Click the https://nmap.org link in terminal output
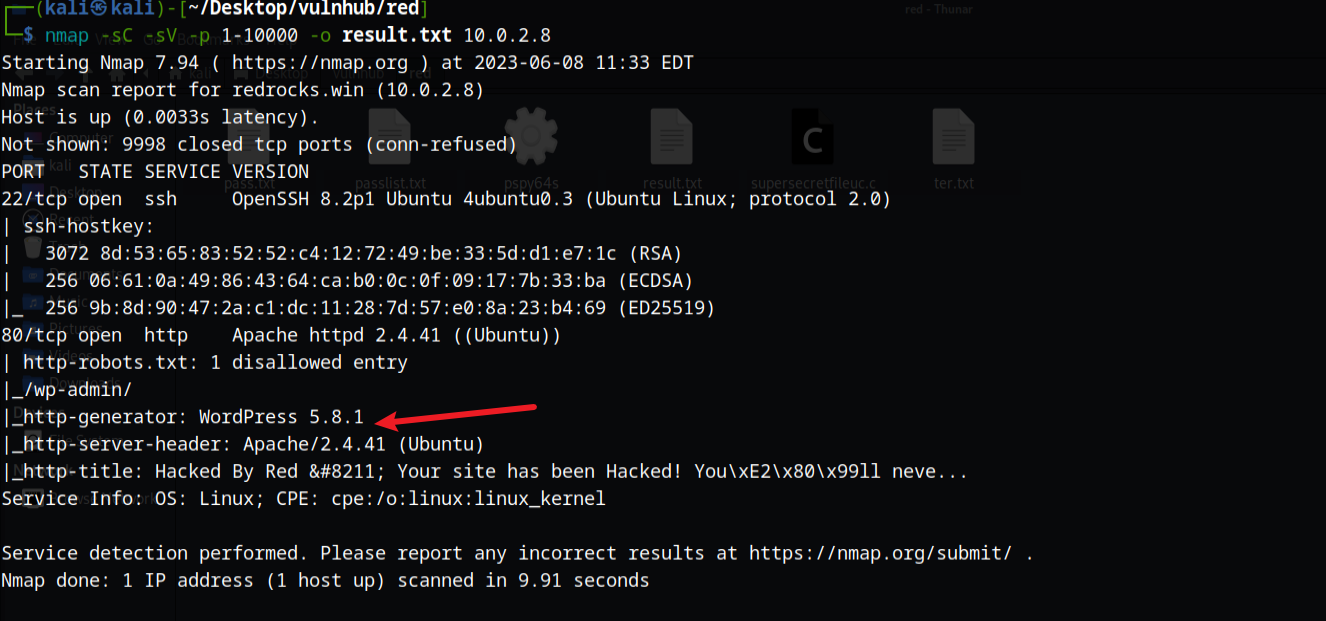The width and height of the screenshot is (1326, 621). click(x=320, y=63)
